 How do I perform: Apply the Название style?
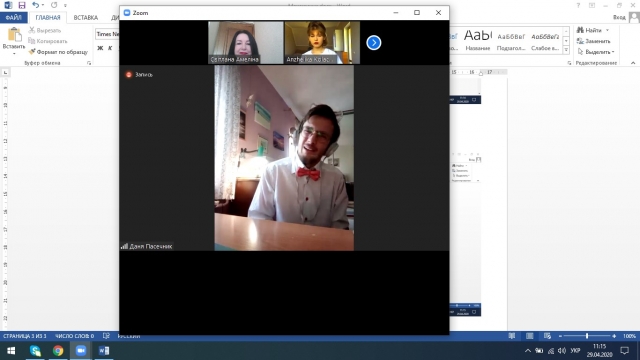pos(478,40)
